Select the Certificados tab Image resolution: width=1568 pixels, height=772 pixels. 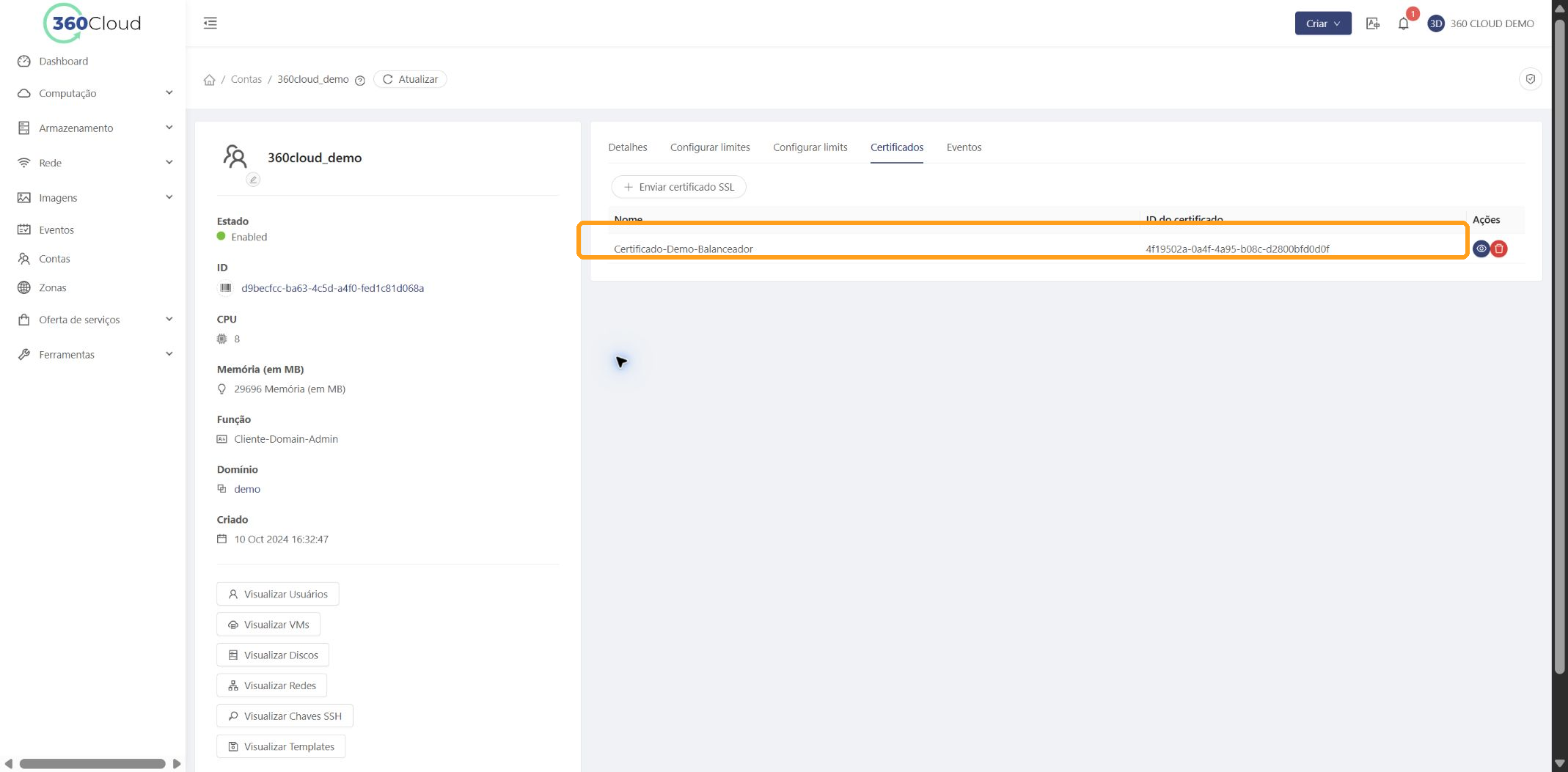(896, 147)
